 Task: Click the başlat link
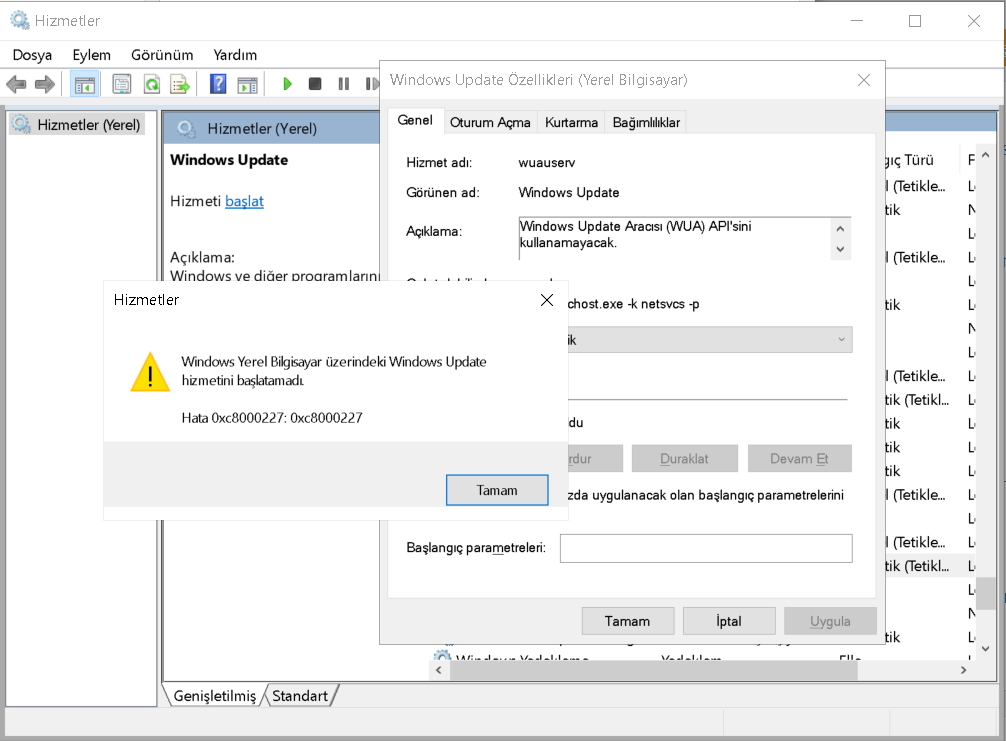click(x=244, y=201)
